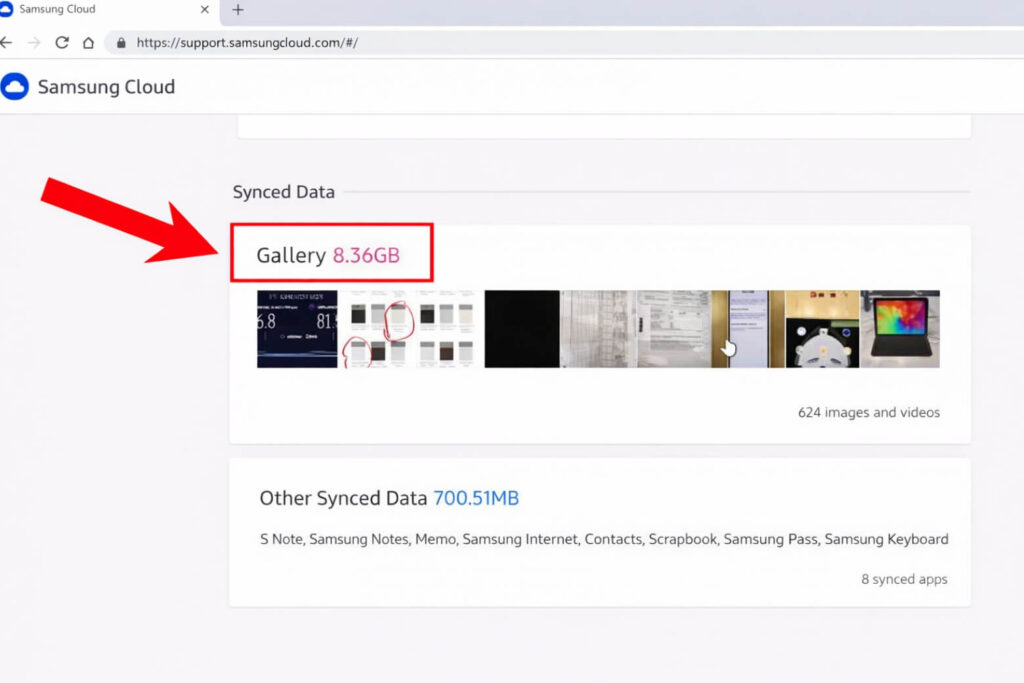Go back using the browser back arrow

(x=7, y=43)
